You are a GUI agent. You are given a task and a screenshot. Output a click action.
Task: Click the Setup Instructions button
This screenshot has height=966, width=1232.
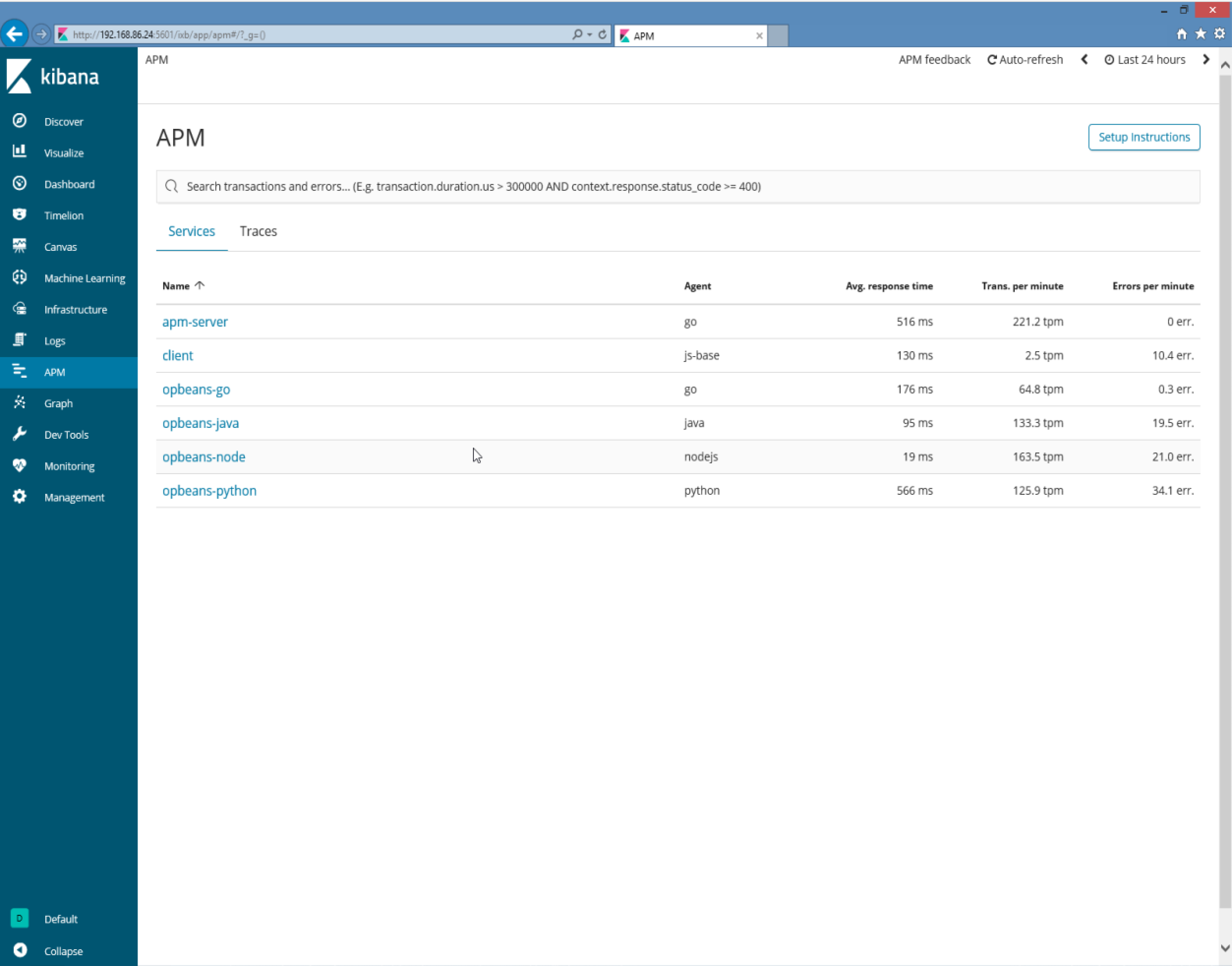(1143, 137)
